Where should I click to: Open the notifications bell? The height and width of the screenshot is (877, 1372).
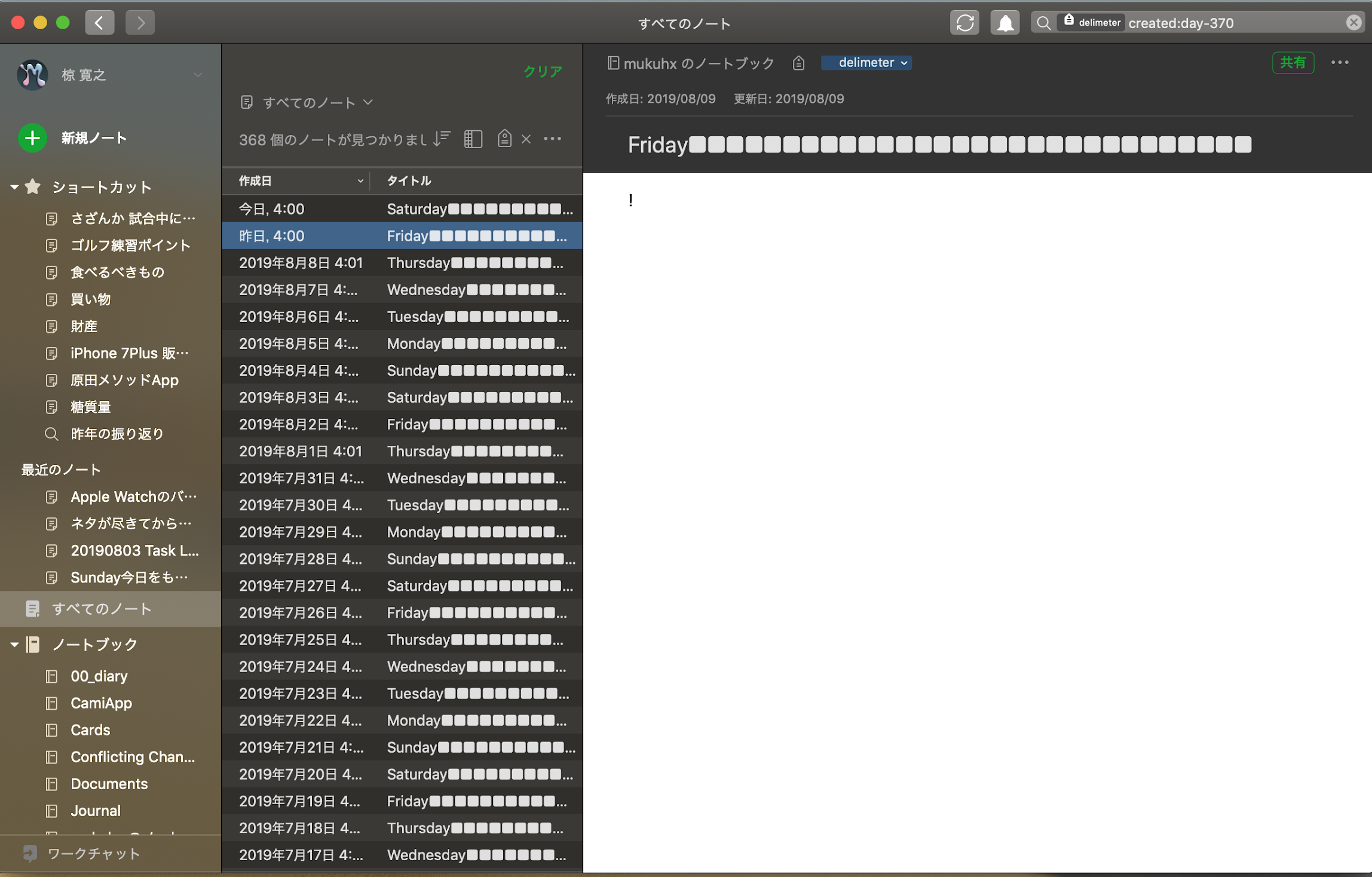pos(1005,23)
